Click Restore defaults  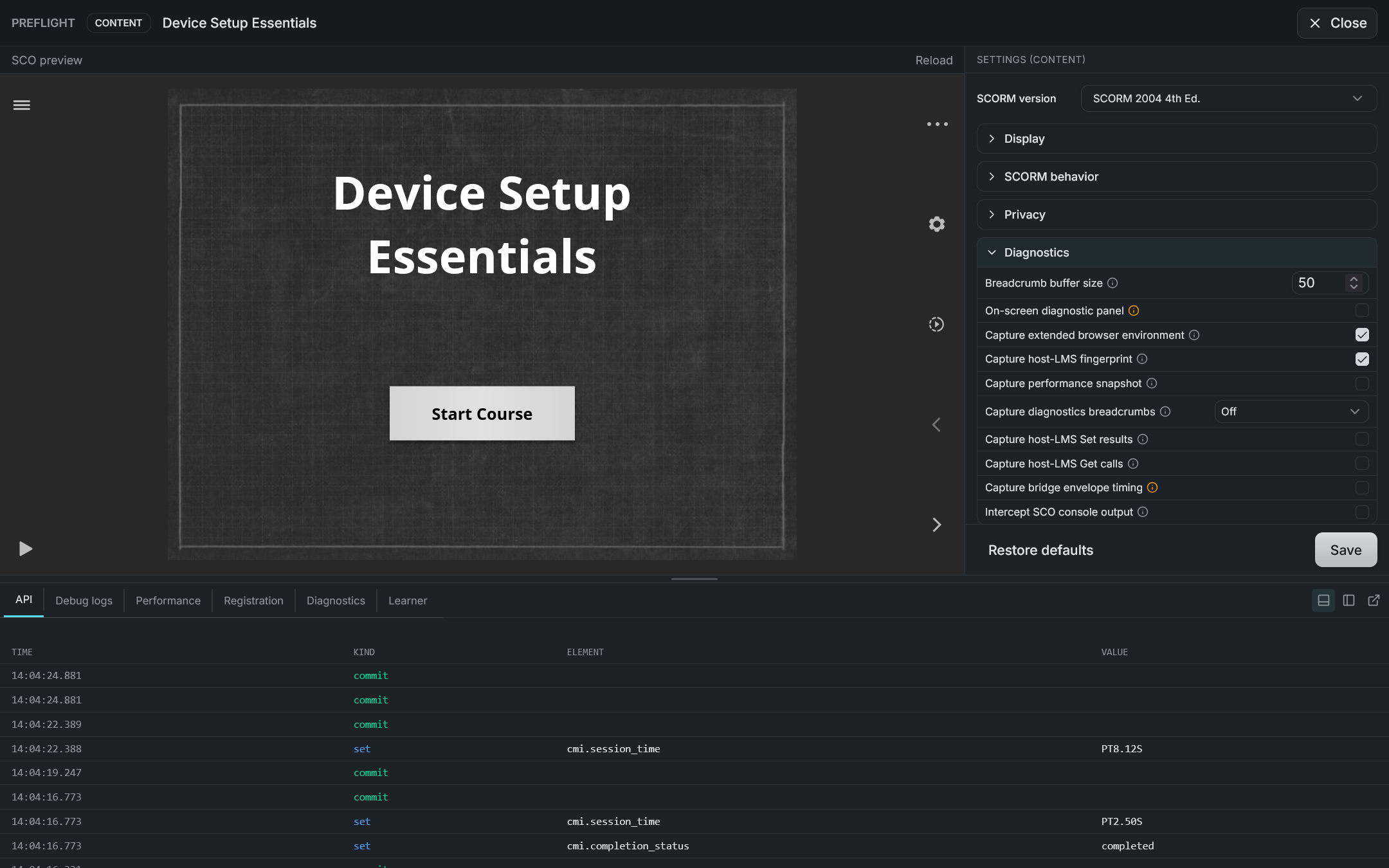[x=1040, y=550]
